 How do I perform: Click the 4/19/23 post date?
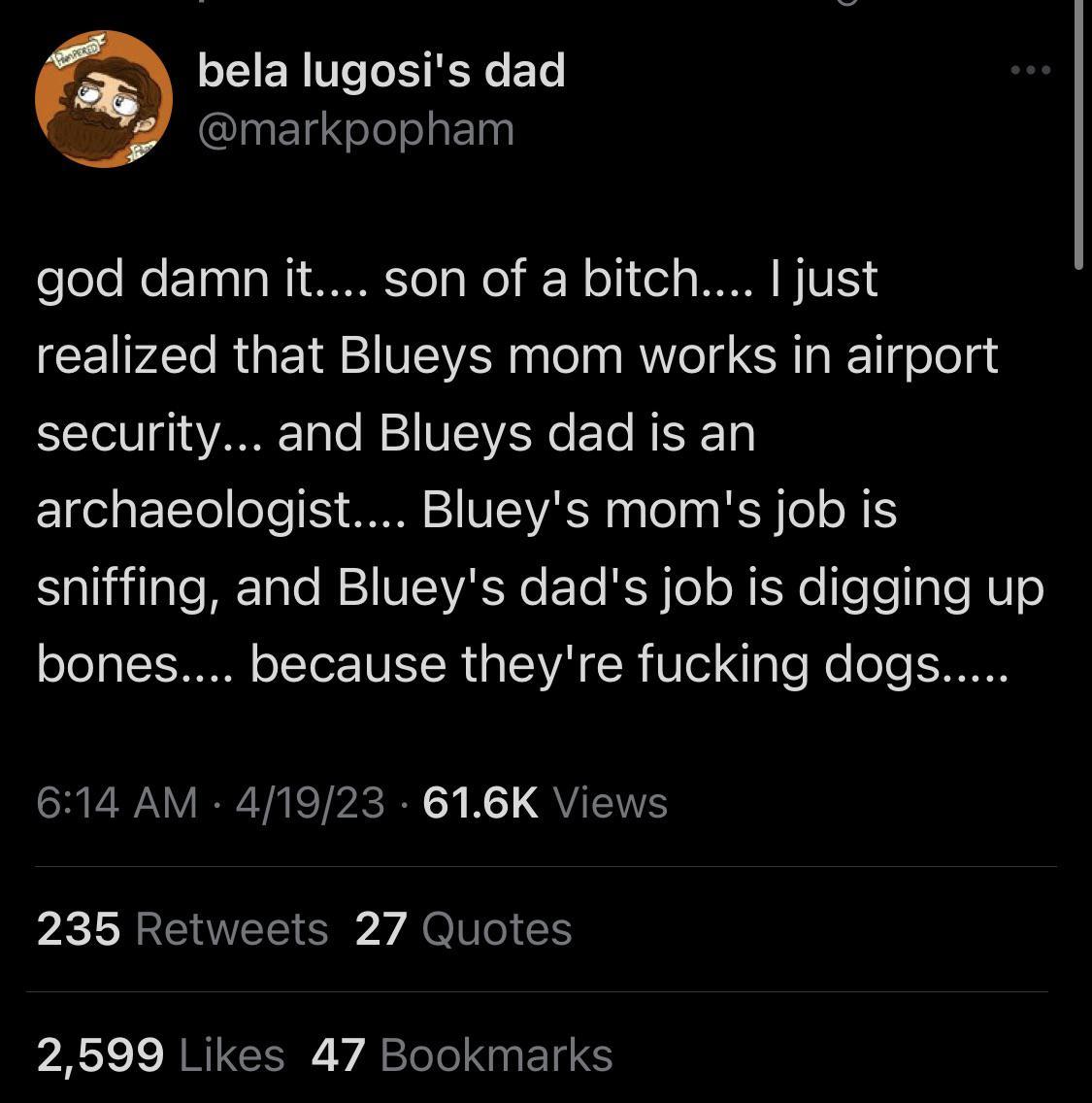tap(310, 803)
